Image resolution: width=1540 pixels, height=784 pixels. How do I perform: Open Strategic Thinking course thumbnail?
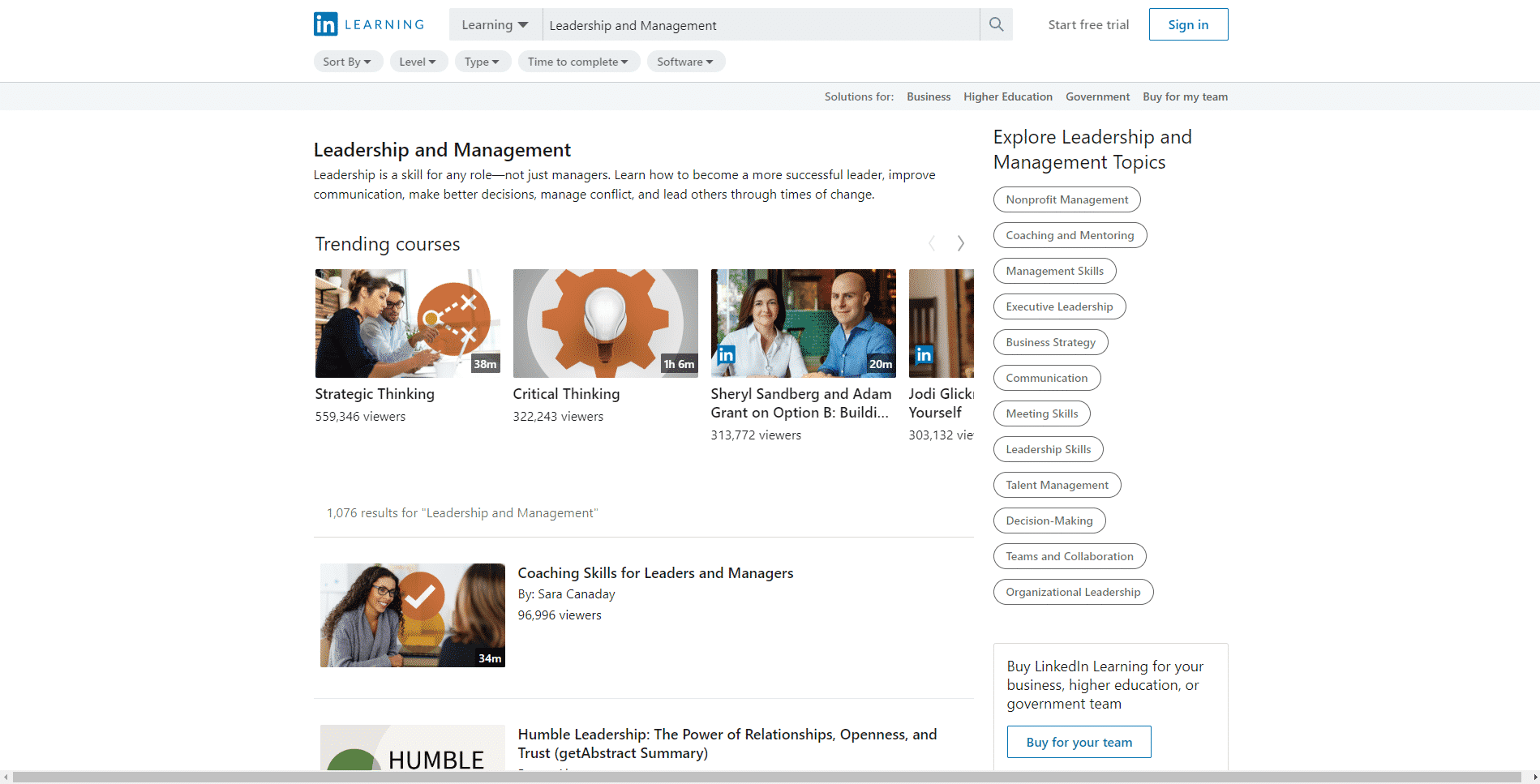[x=408, y=323]
